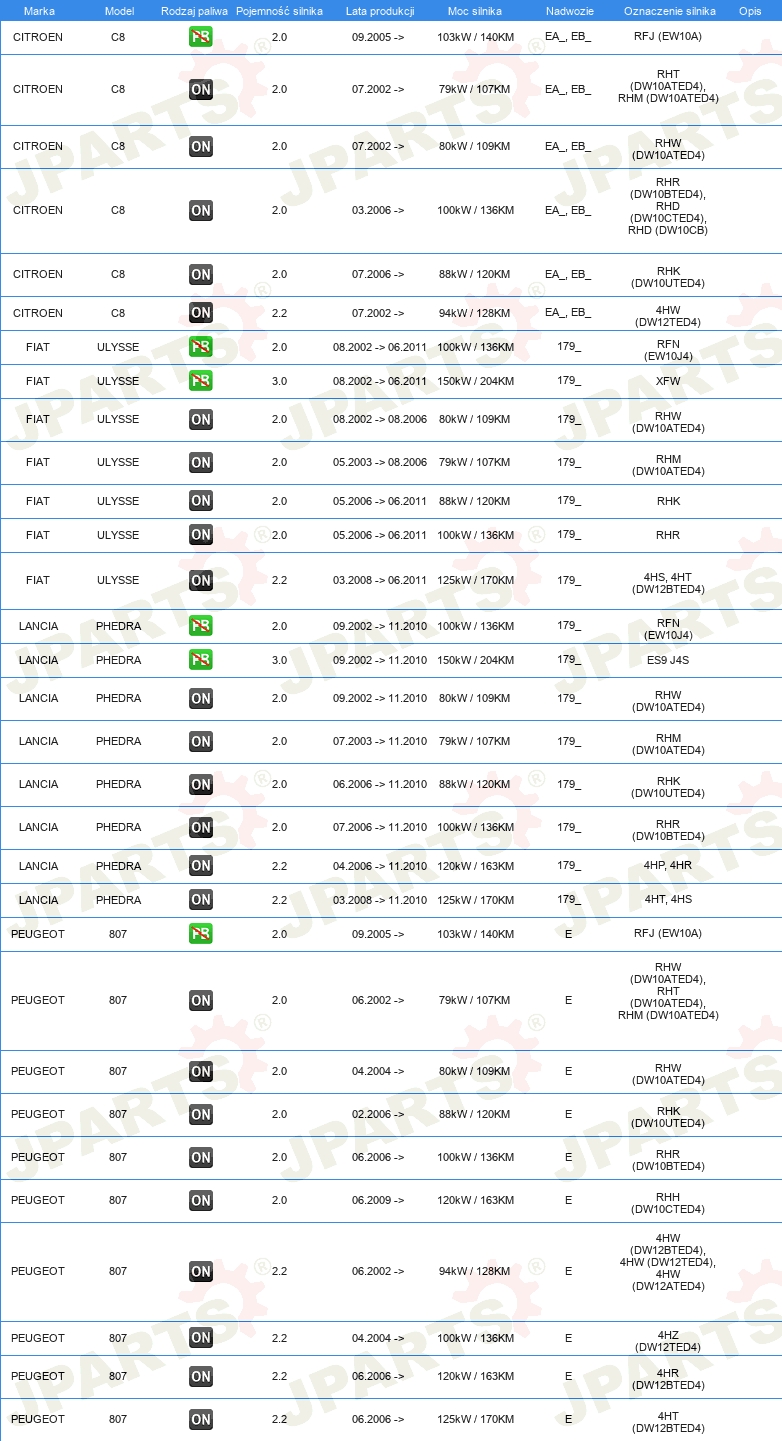Click the PB petrol icon in the Lancia Phedra 2.0 RFN row

tap(201, 626)
